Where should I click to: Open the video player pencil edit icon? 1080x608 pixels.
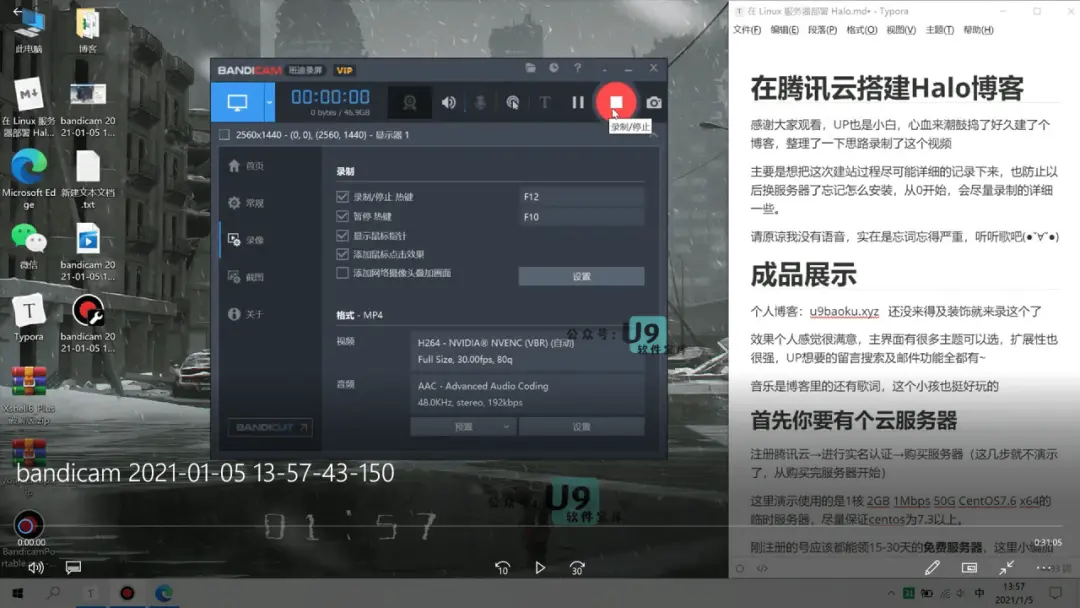click(933, 567)
